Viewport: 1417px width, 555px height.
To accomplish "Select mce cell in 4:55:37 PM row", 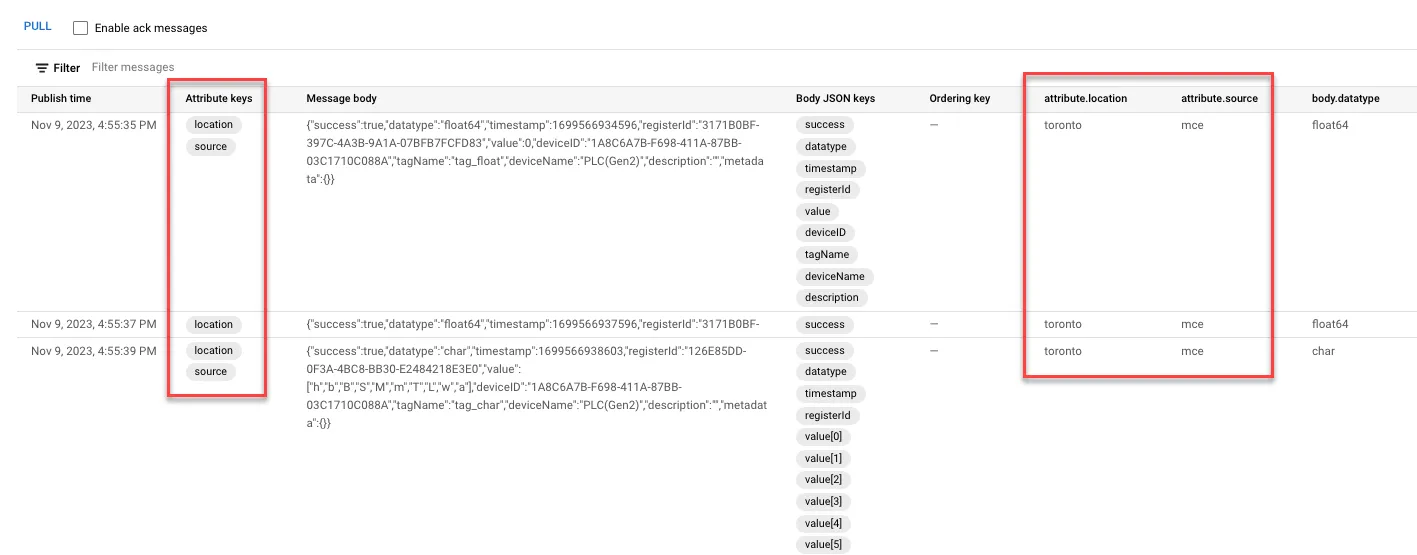I will 1192,325.
